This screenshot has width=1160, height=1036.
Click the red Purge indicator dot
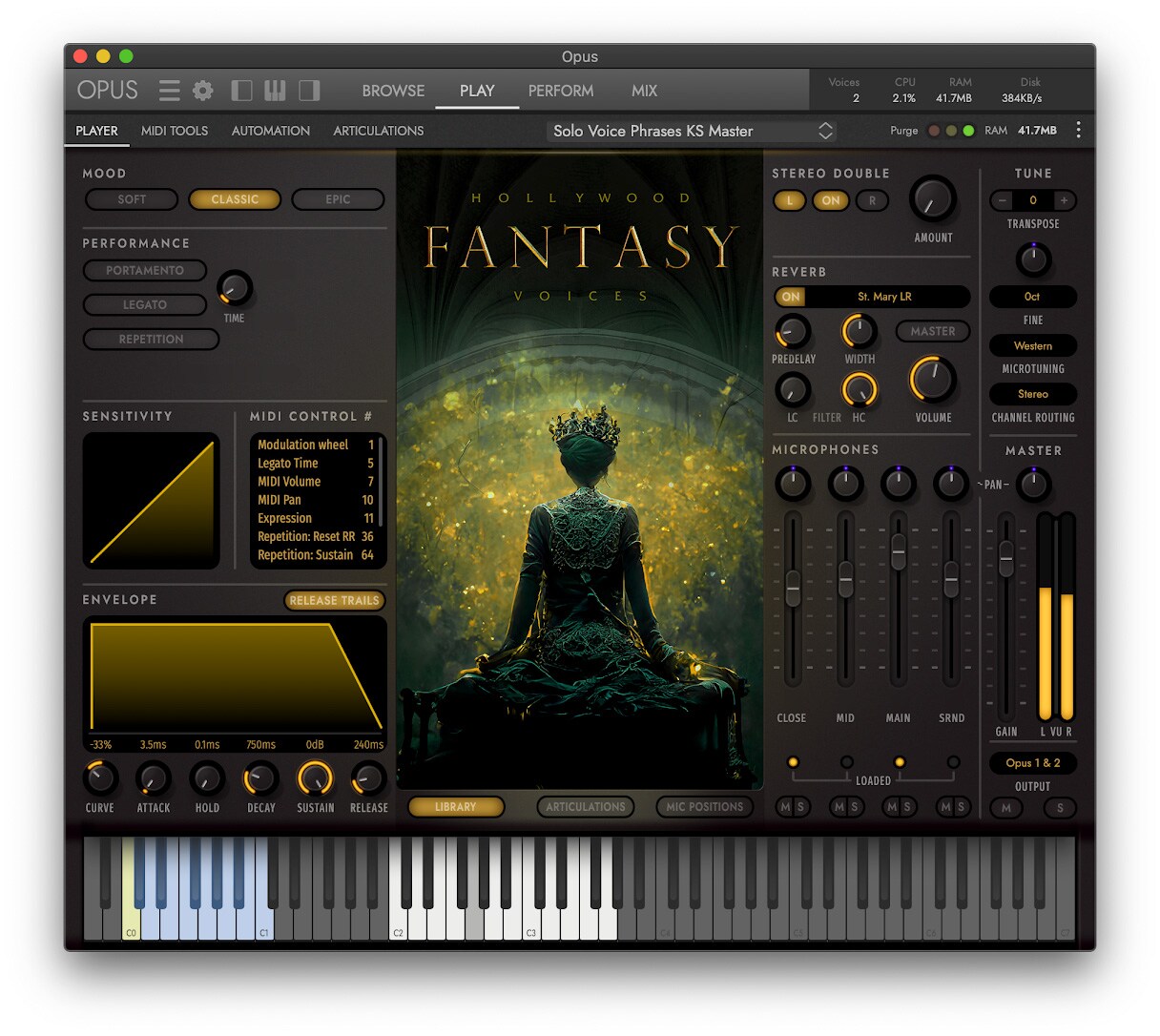(934, 131)
